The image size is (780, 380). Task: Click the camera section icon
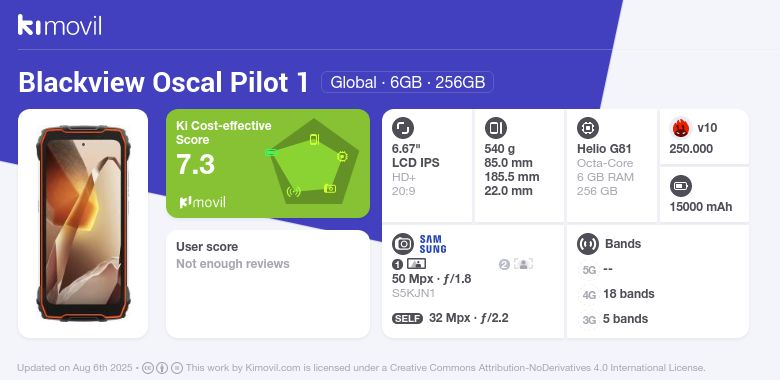point(403,244)
